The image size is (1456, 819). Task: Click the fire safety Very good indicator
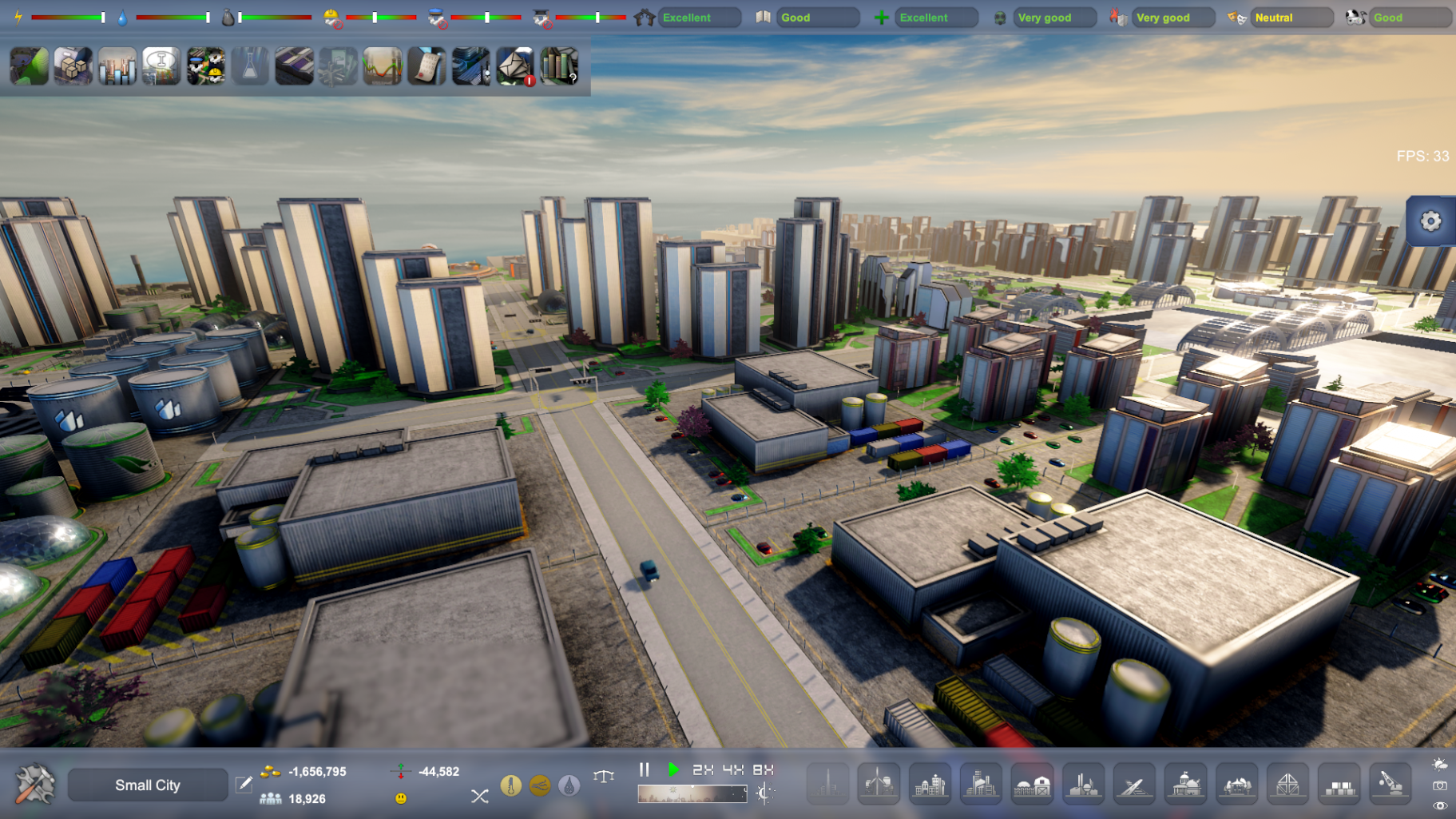1172,17
